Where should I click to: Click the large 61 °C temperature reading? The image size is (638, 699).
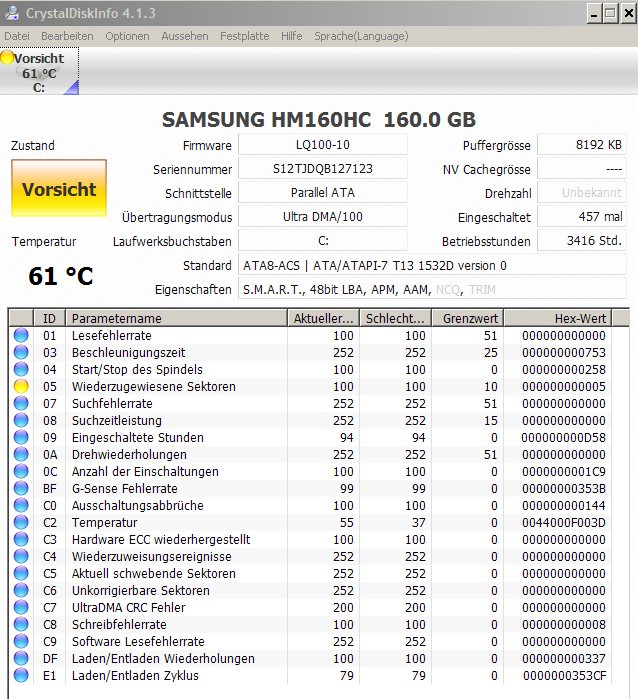coord(61,276)
